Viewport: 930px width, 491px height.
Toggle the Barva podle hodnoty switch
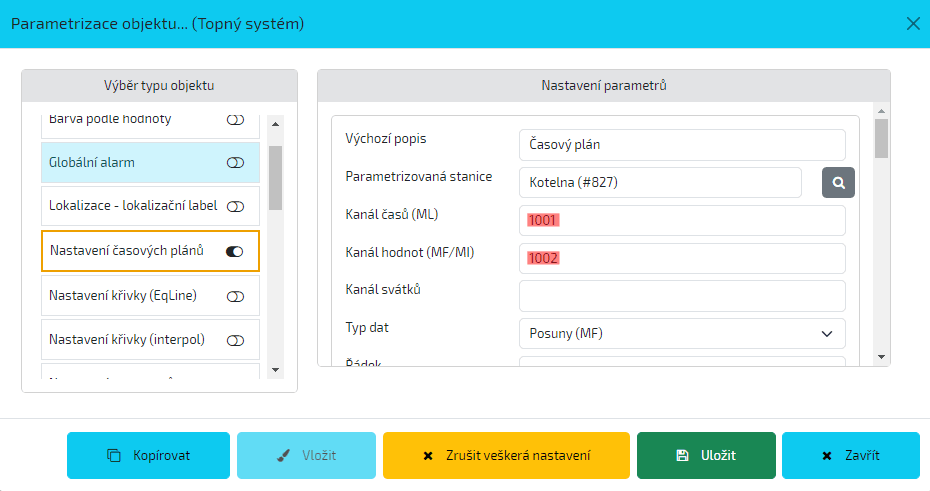[x=235, y=119]
